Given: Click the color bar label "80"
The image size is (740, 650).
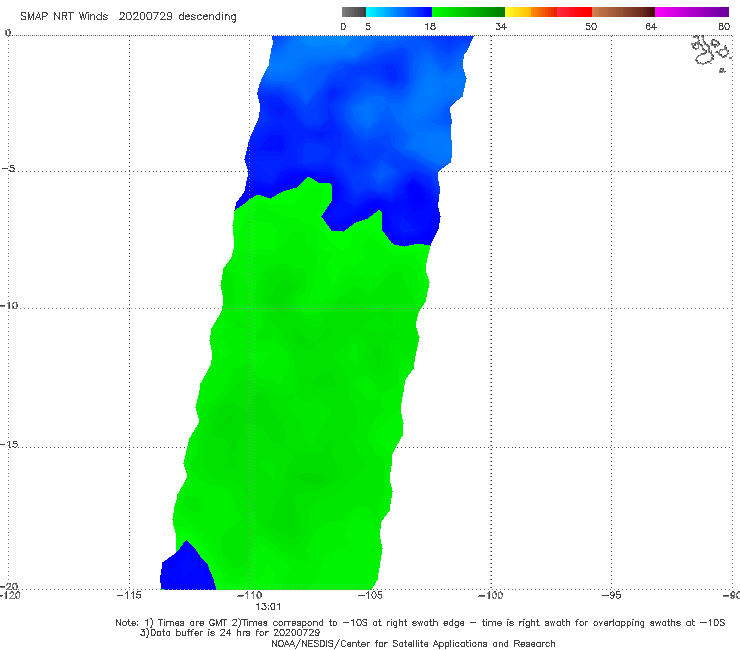Looking at the screenshot, I should point(724,27).
